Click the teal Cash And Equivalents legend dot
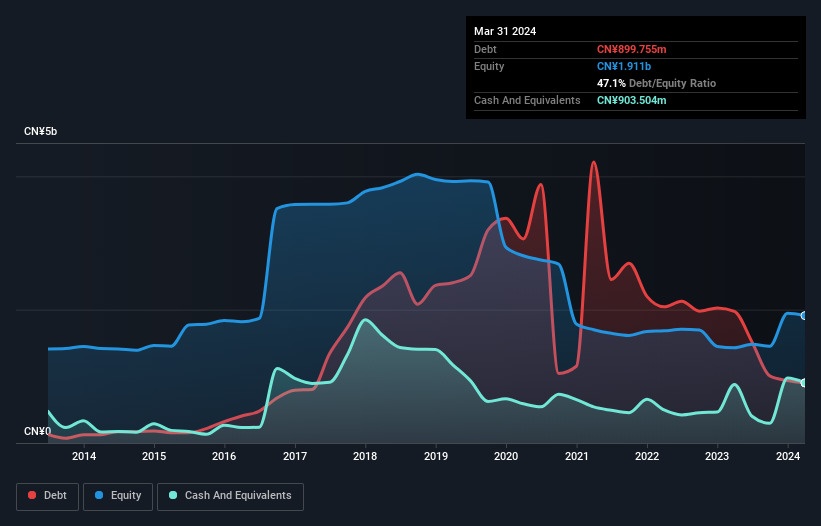This screenshot has height=526, width=821. (x=173, y=495)
